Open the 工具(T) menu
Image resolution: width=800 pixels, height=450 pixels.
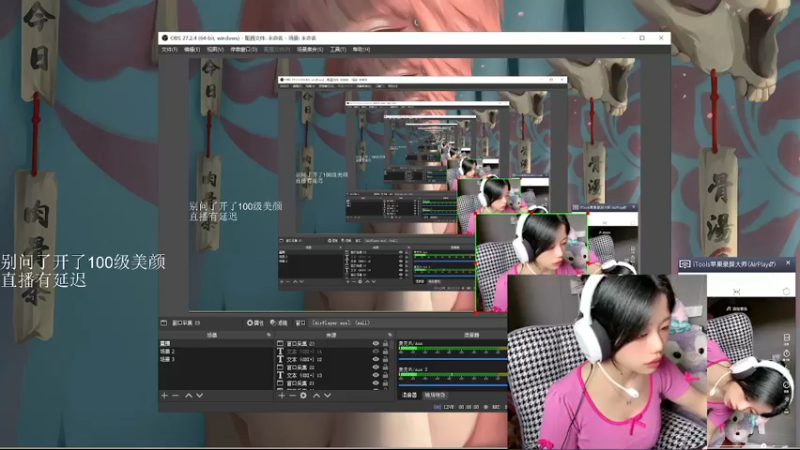pos(338,49)
